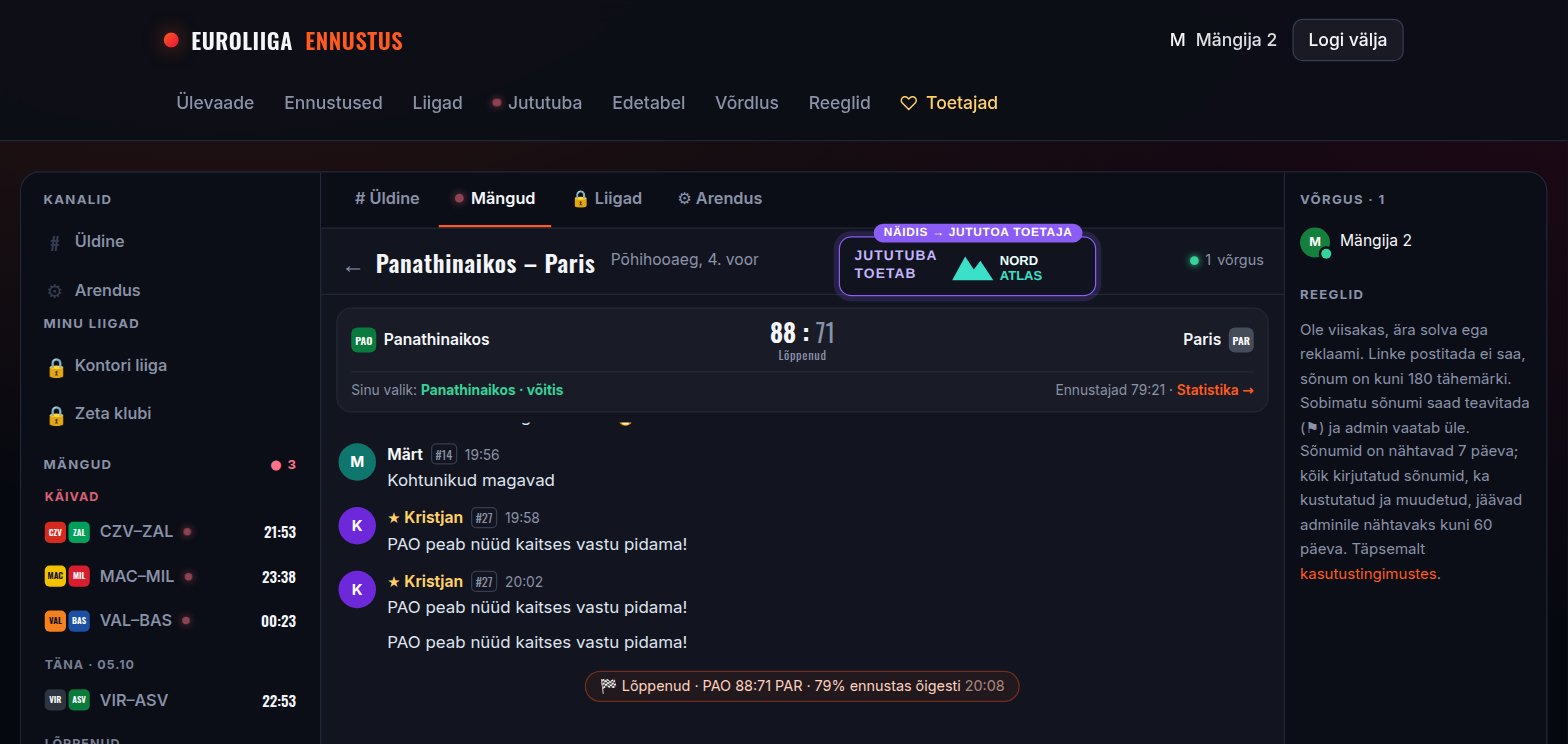Open Jututuba in the top navigation

pyautogui.click(x=538, y=103)
